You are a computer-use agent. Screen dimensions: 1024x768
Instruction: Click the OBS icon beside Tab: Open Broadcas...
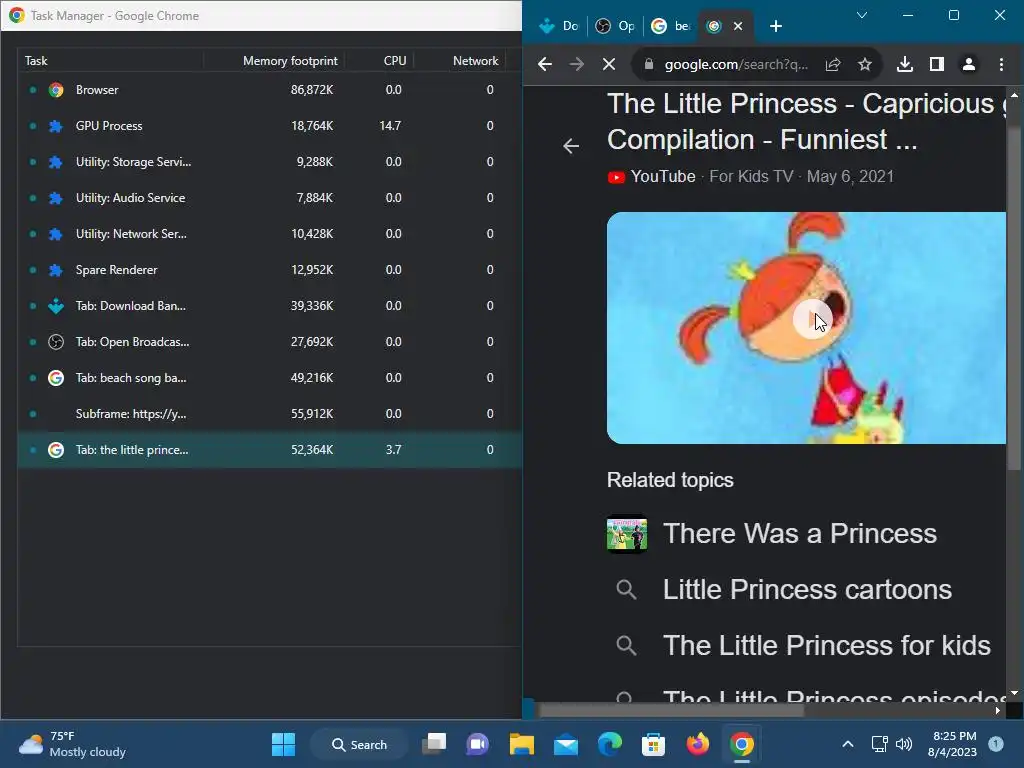[x=56, y=342]
